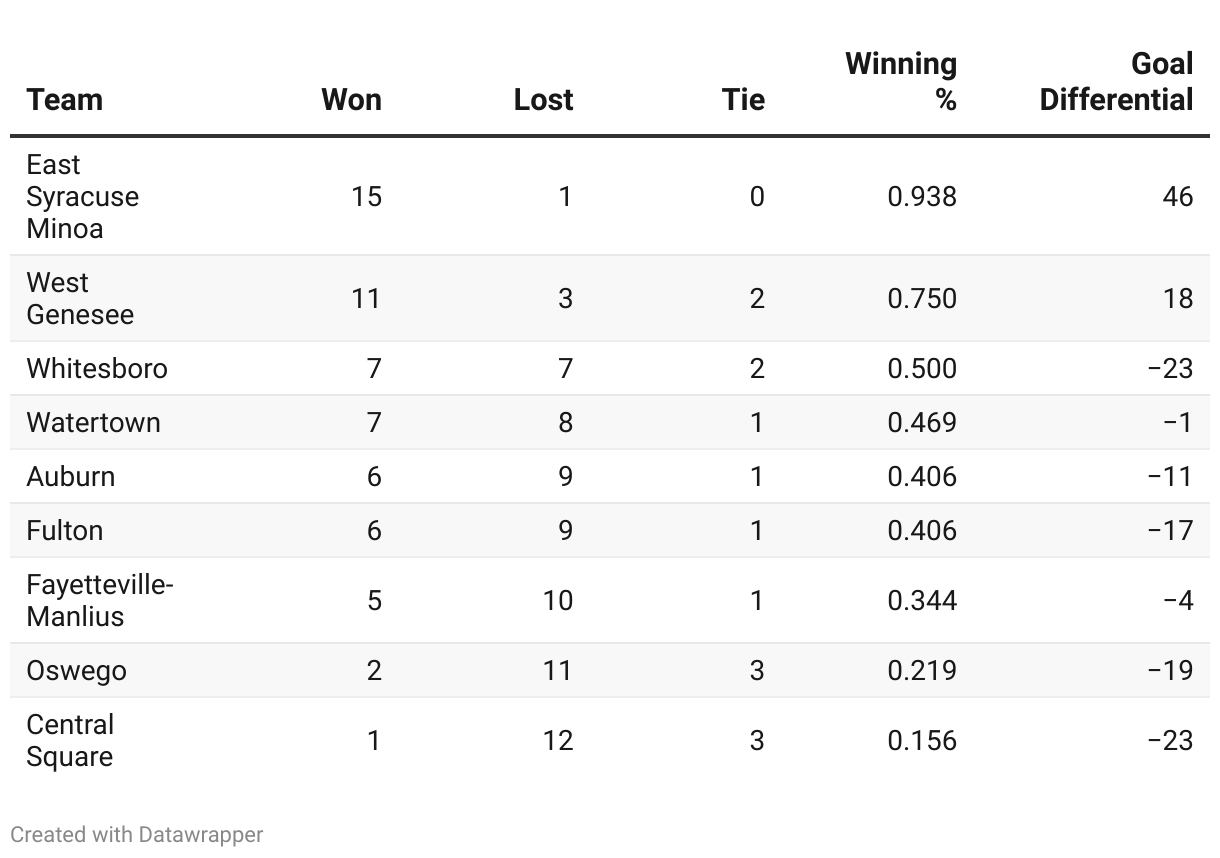This screenshot has width=1220, height=858.
Task: Click the Winning % column header
Action: pyautogui.click(x=901, y=82)
